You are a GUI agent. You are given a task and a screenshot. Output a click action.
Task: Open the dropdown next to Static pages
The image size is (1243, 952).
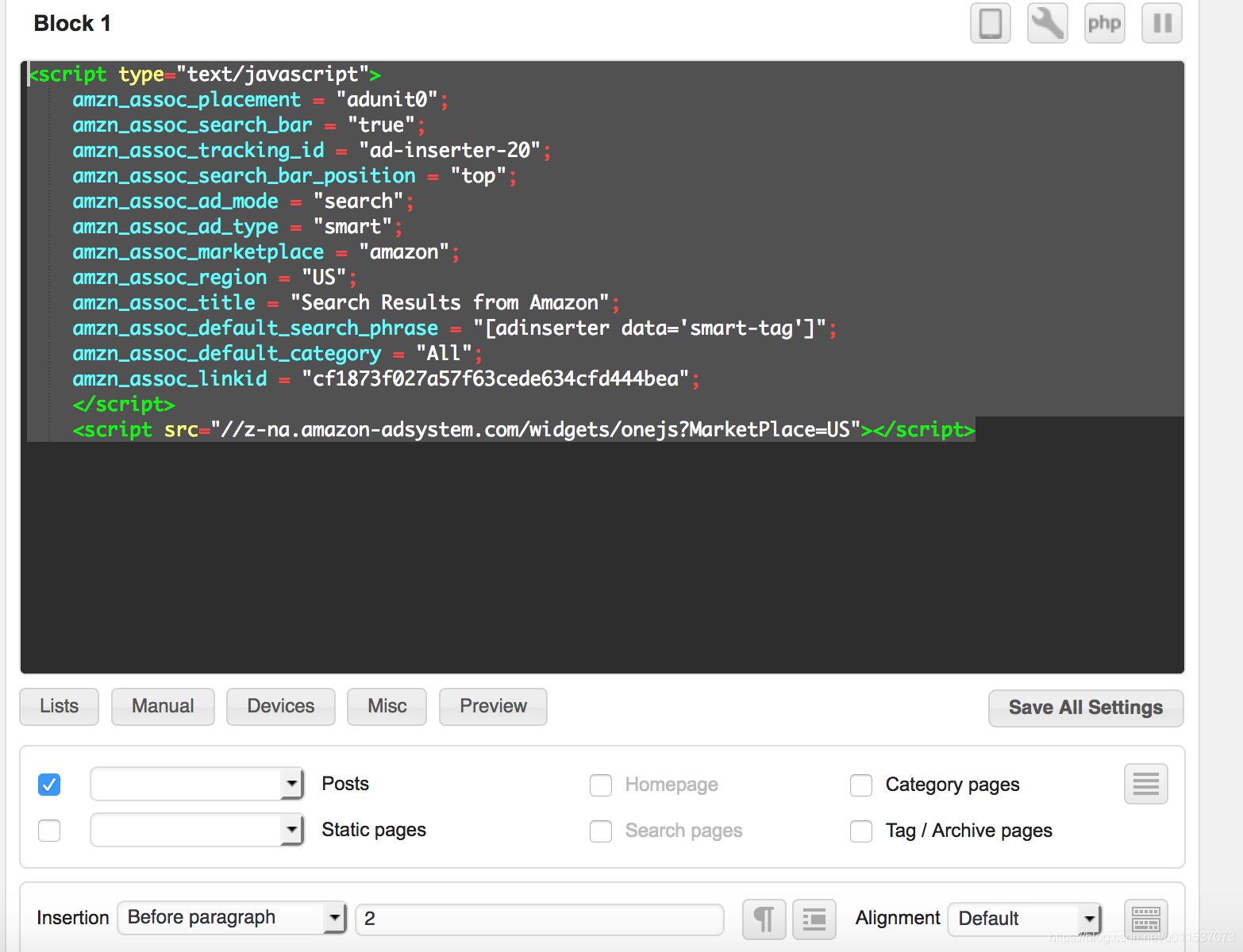pyautogui.click(x=197, y=830)
